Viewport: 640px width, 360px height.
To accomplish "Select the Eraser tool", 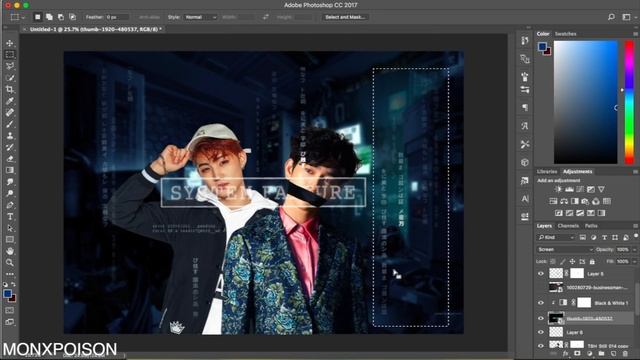I will pos(10,158).
